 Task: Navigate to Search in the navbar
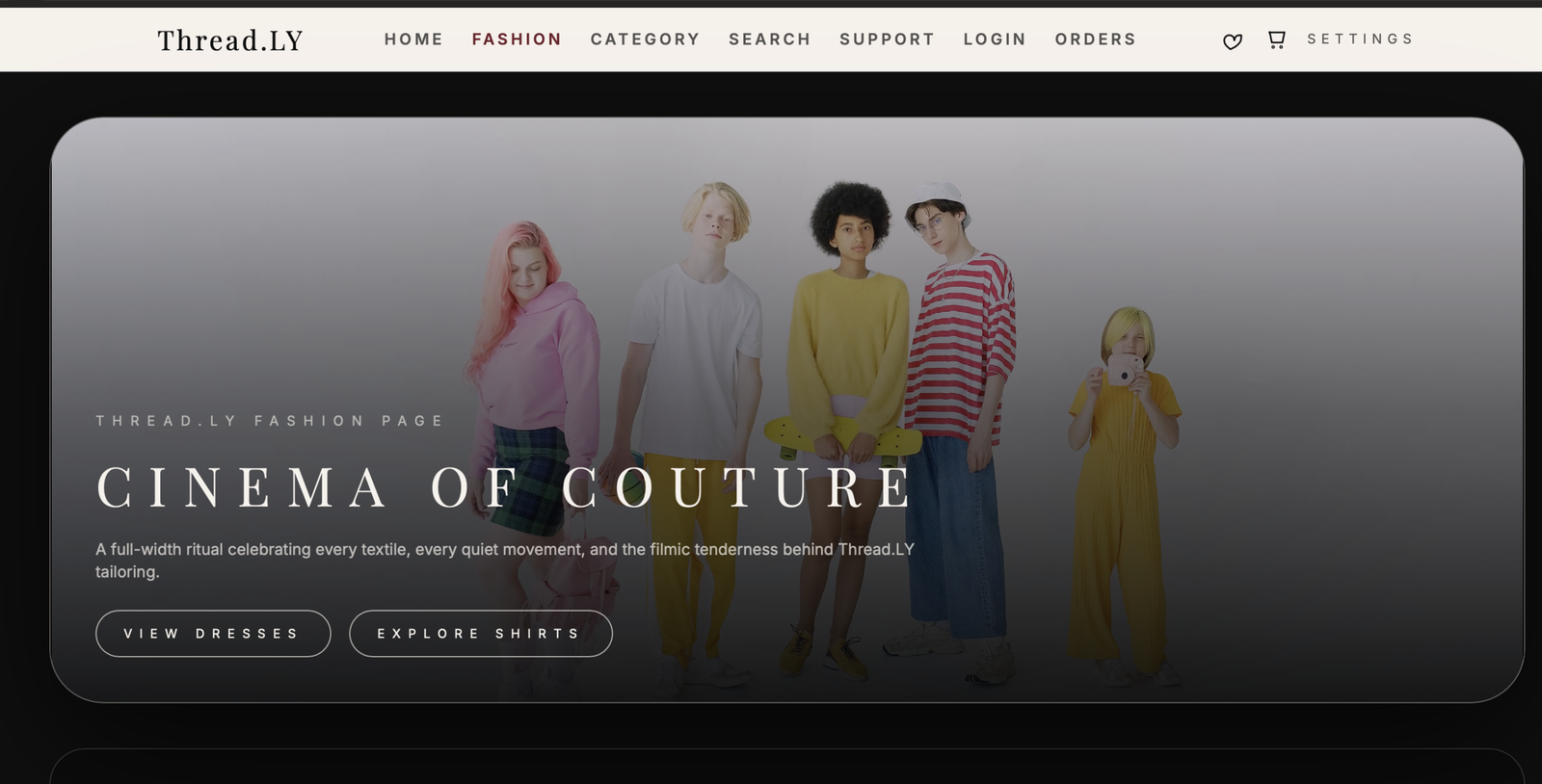point(769,39)
